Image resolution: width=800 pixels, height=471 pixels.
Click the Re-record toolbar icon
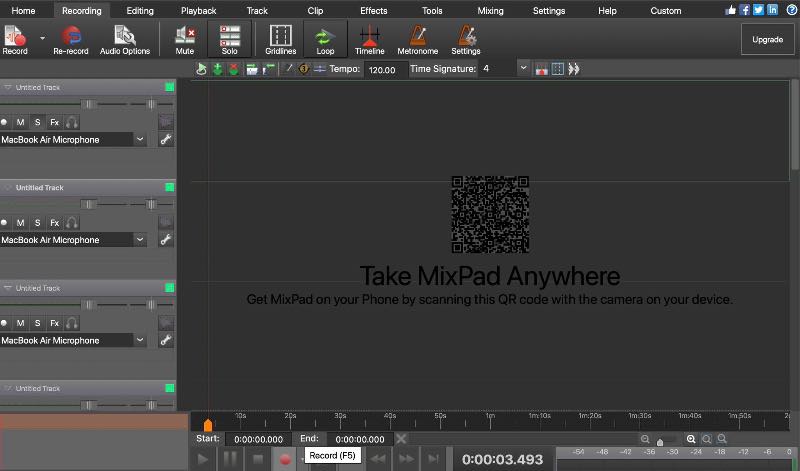71,39
